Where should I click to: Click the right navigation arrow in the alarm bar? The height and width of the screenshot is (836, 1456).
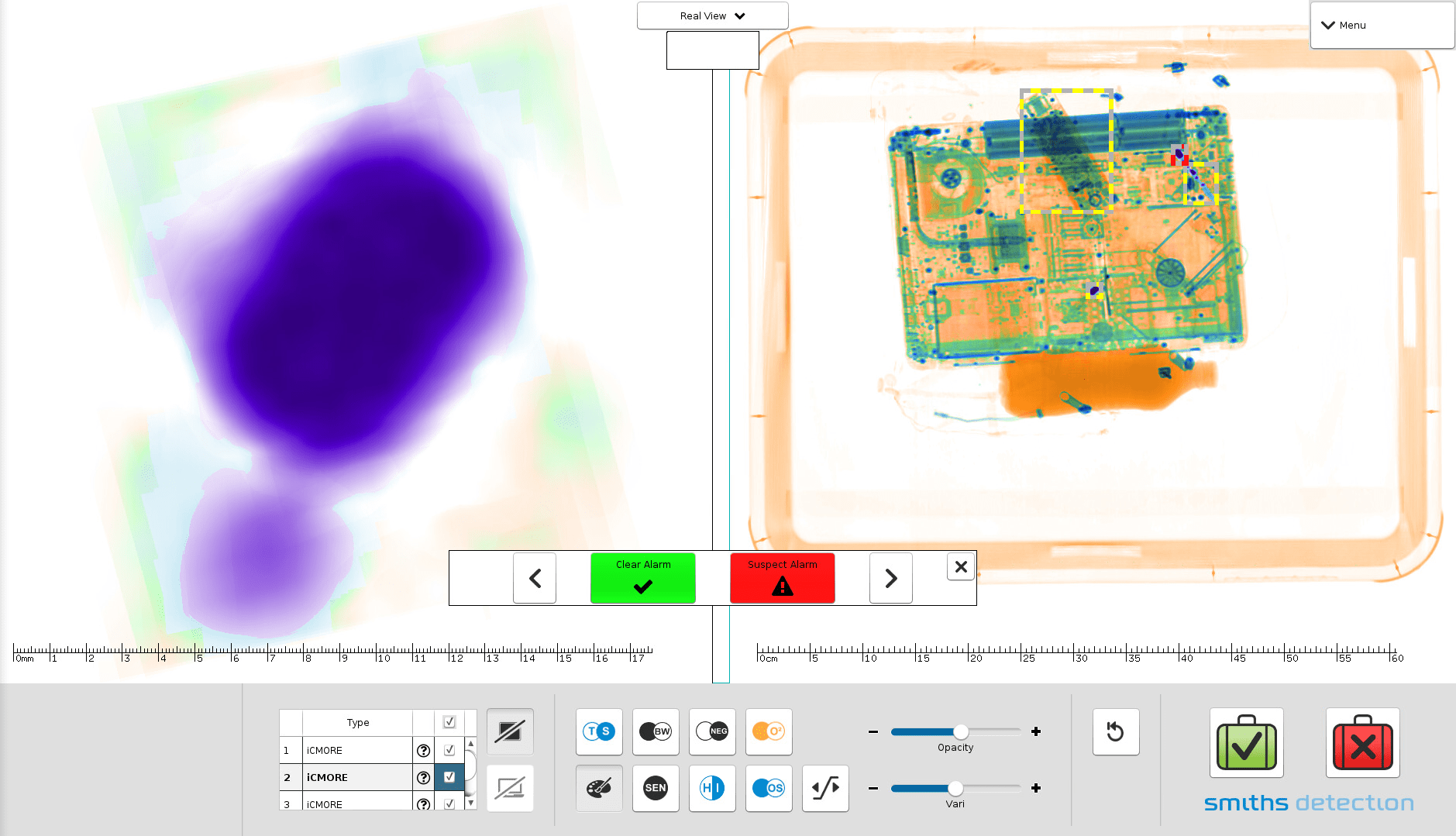click(890, 577)
